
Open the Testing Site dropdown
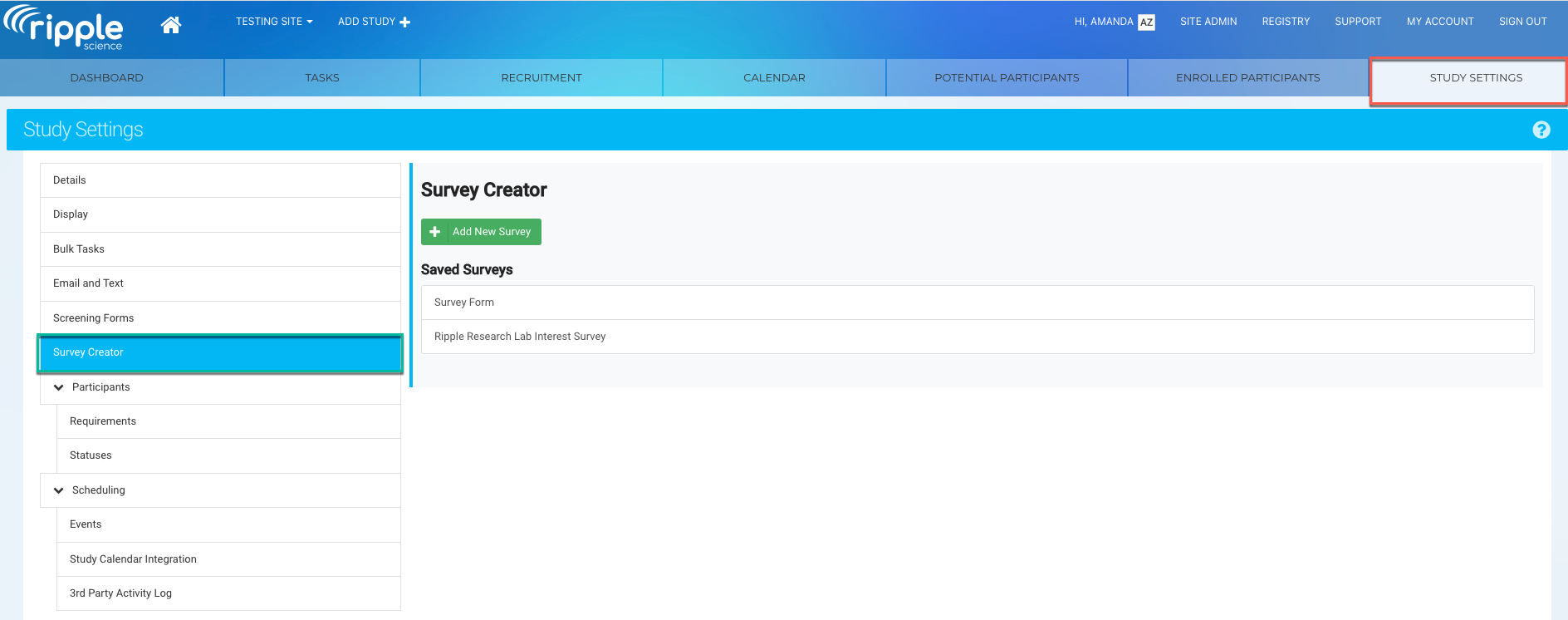(x=273, y=22)
